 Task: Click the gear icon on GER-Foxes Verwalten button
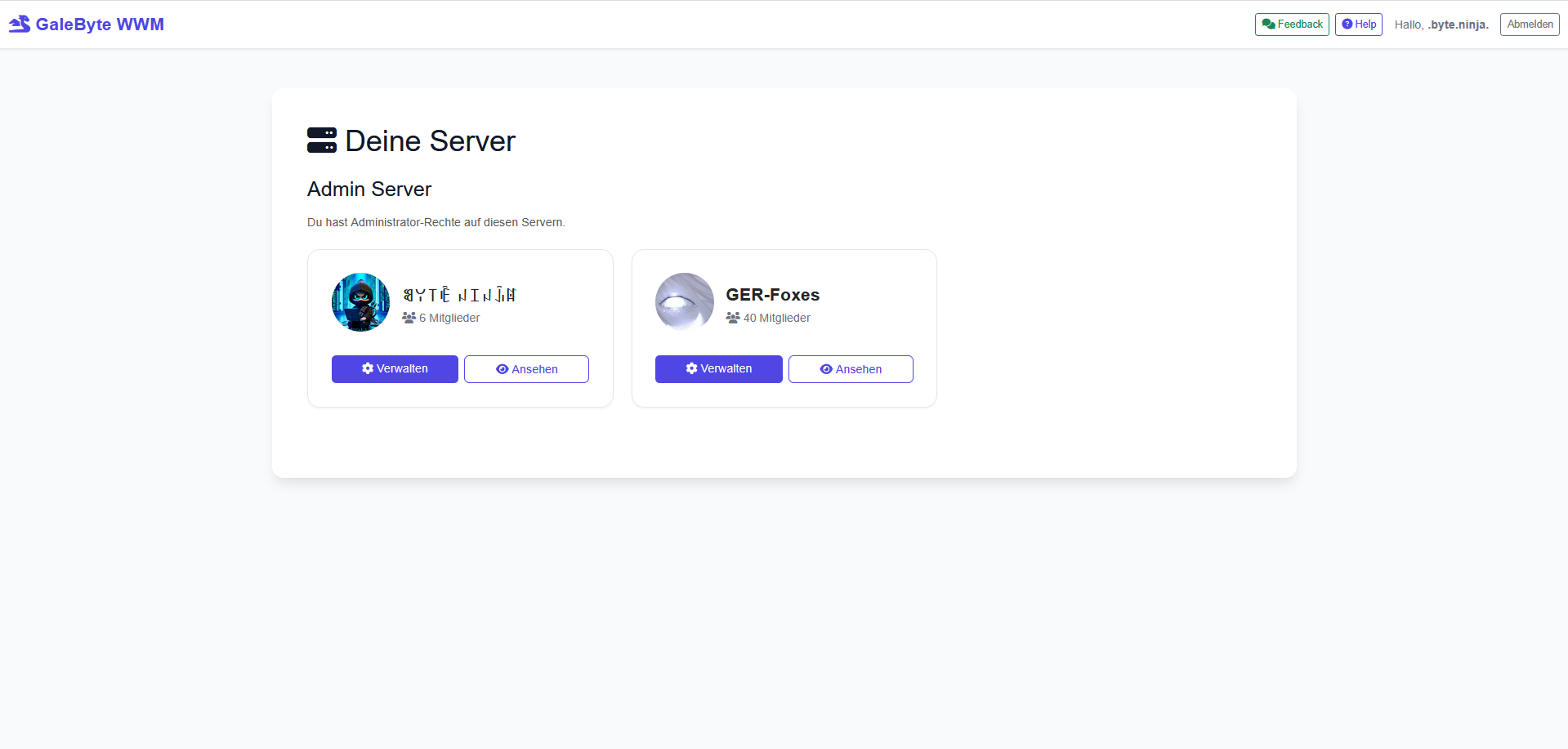691,368
